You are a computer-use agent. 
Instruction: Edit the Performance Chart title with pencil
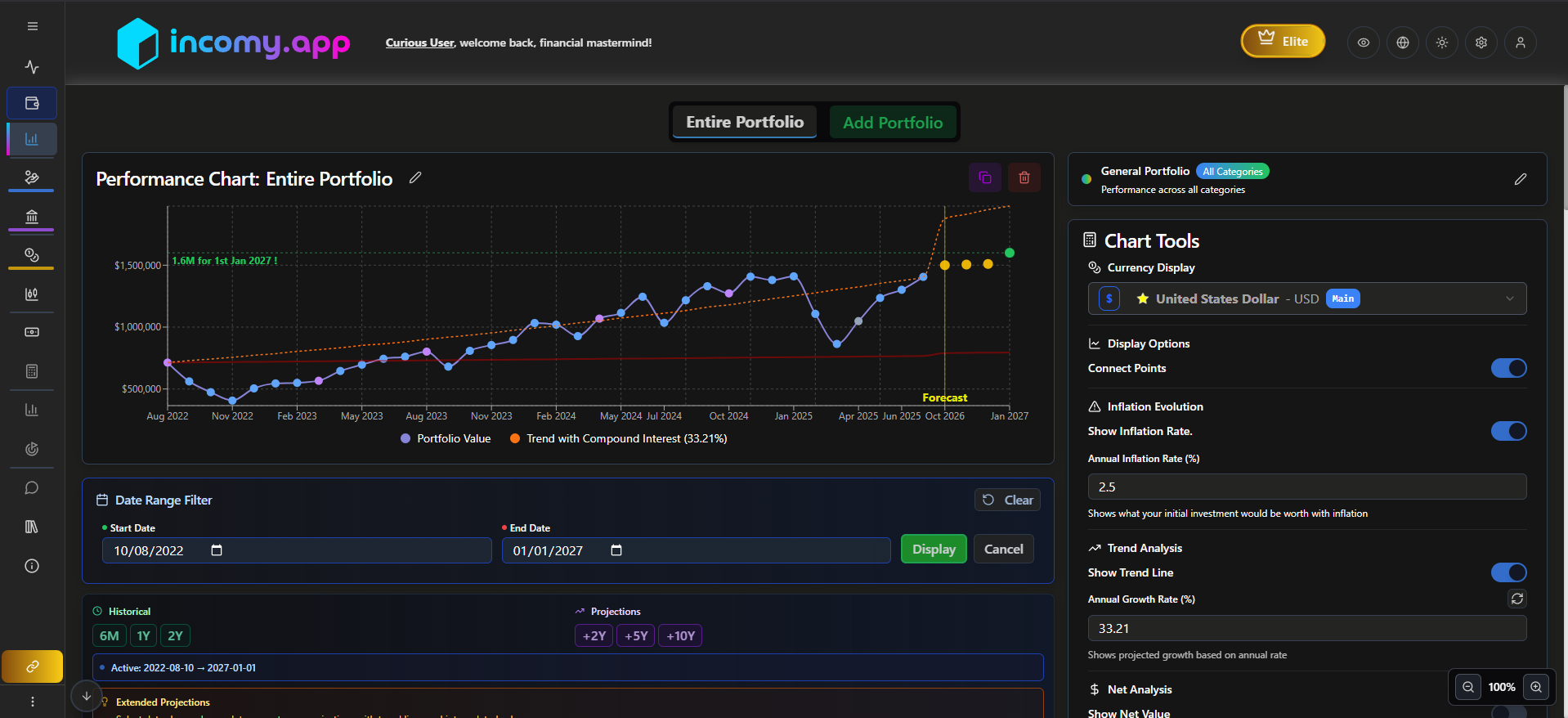point(415,177)
